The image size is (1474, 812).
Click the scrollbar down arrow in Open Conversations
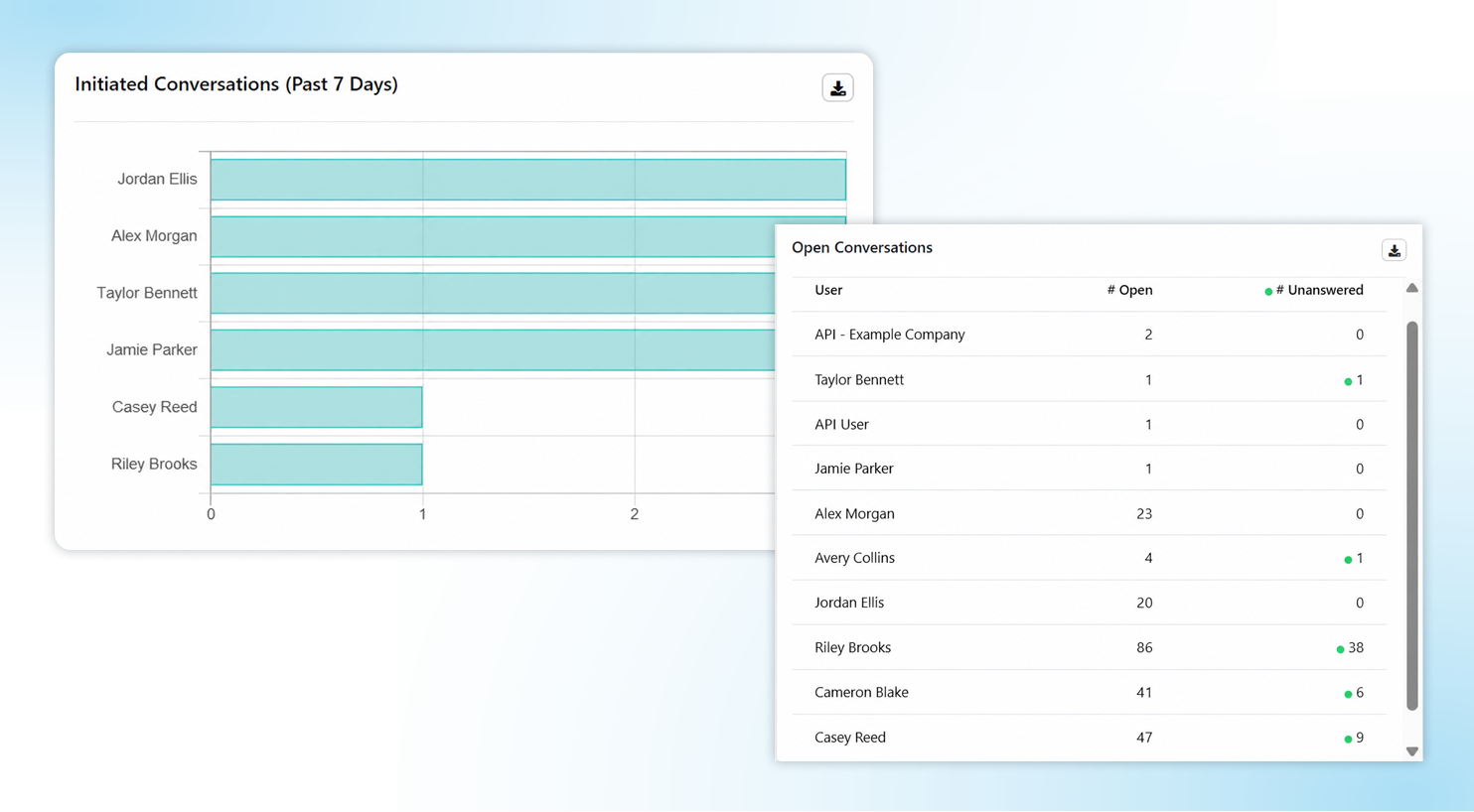[x=1411, y=751]
